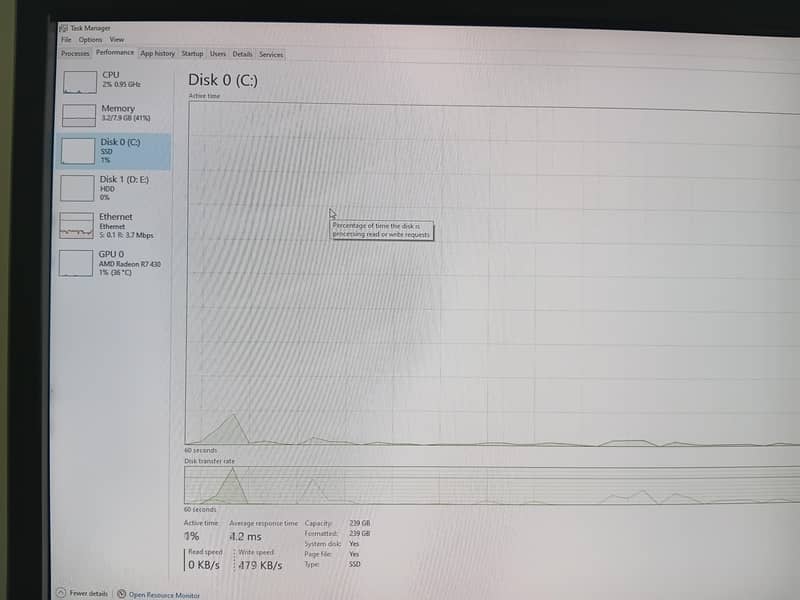Screen dimensions: 800x600
Task: Switch to the App history tab
Action: (x=157, y=53)
